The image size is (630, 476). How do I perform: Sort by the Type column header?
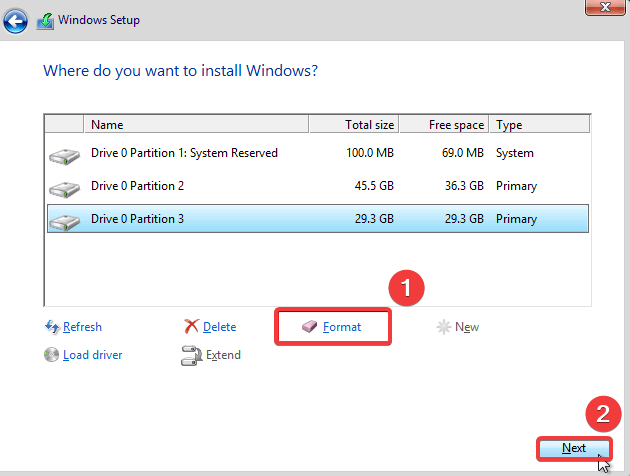(540, 125)
